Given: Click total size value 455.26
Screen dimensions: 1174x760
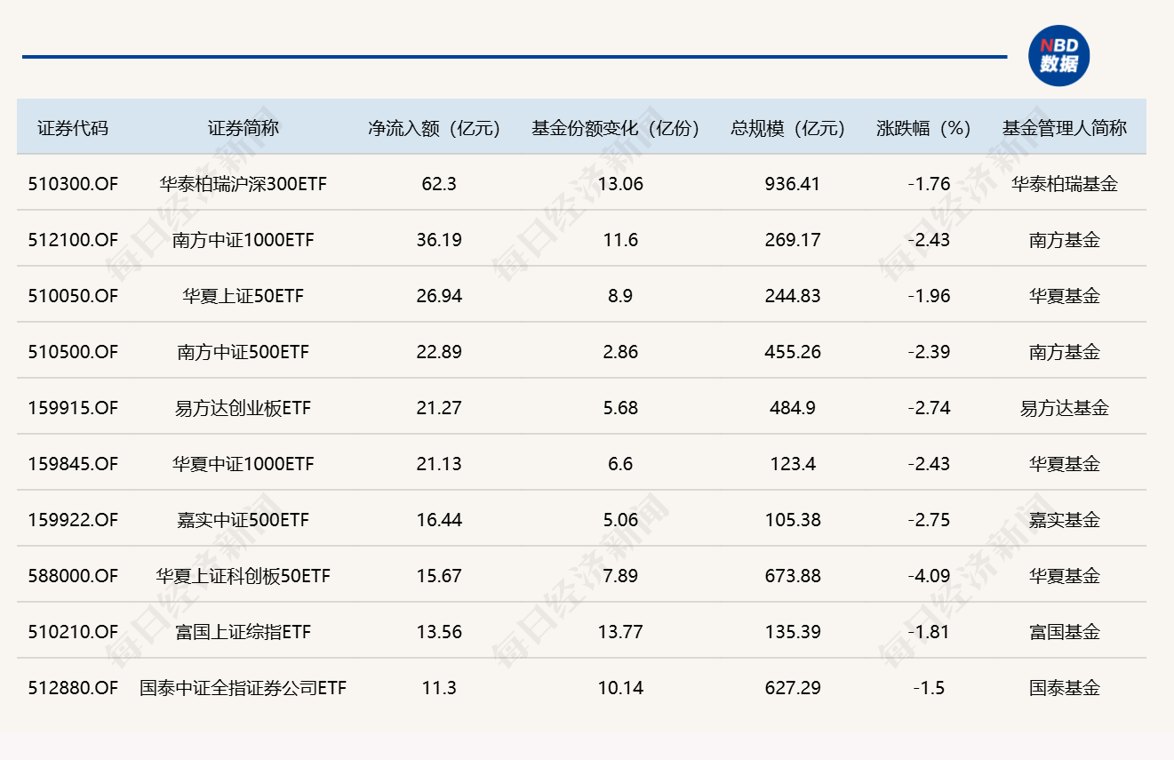Looking at the screenshot, I should tap(792, 352).
